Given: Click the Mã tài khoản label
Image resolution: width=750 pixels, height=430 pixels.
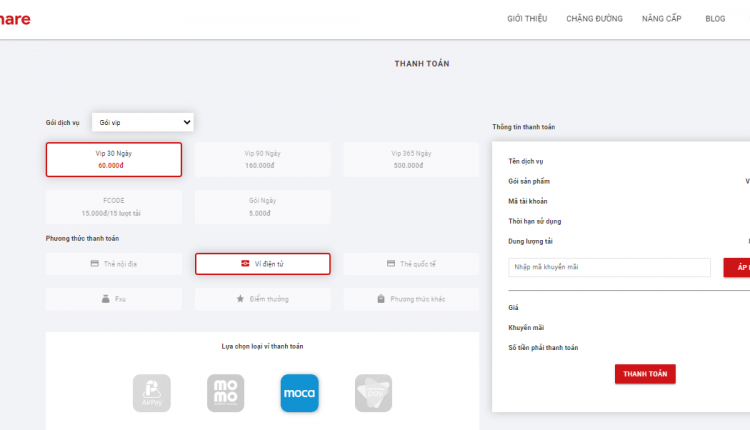Looking at the screenshot, I should [528, 201].
